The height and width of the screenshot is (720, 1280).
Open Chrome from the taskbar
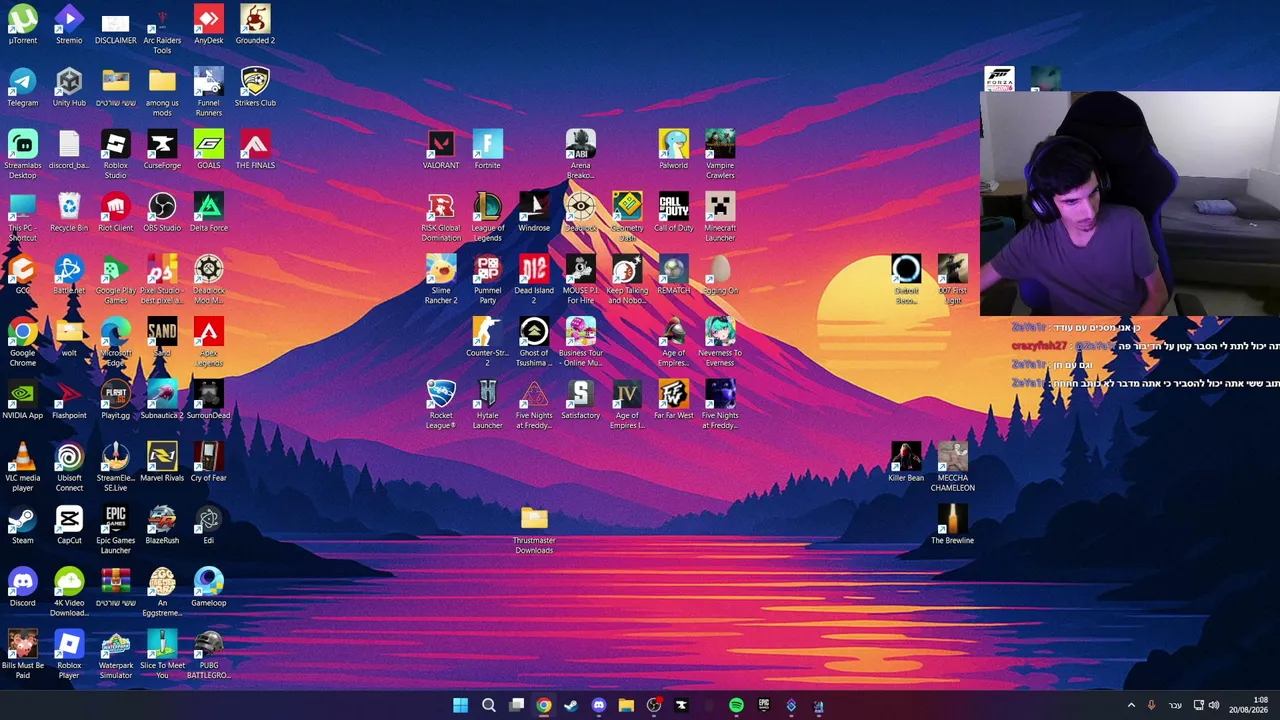tap(543, 706)
